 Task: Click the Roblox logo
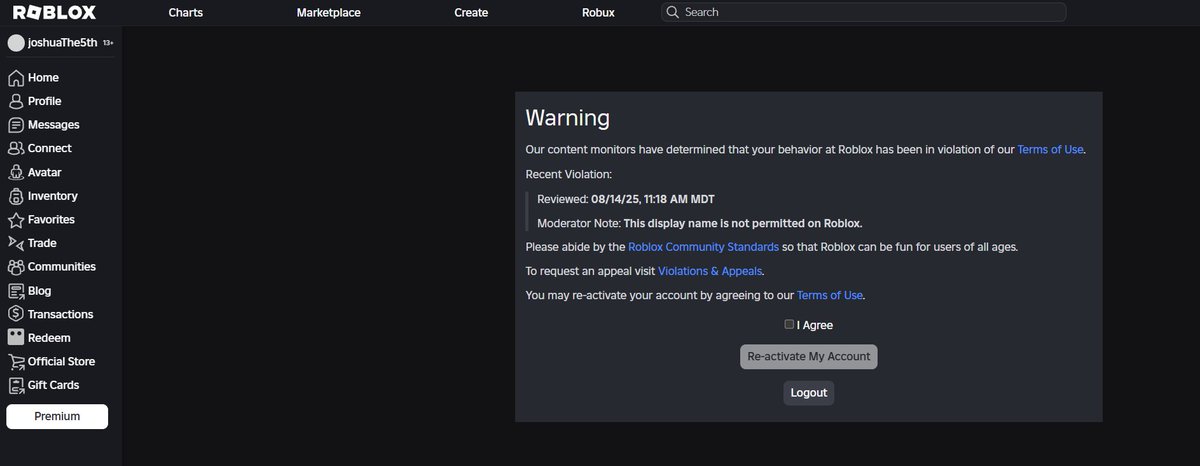pyautogui.click(x=54, y=13)
